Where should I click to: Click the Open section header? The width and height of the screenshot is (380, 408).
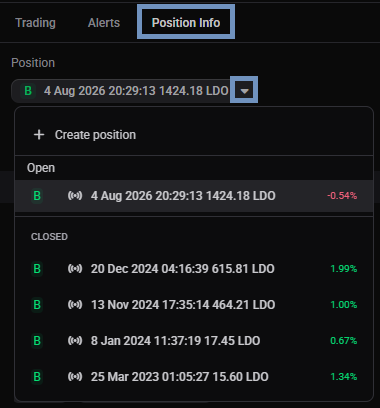[x=41, y=168]
